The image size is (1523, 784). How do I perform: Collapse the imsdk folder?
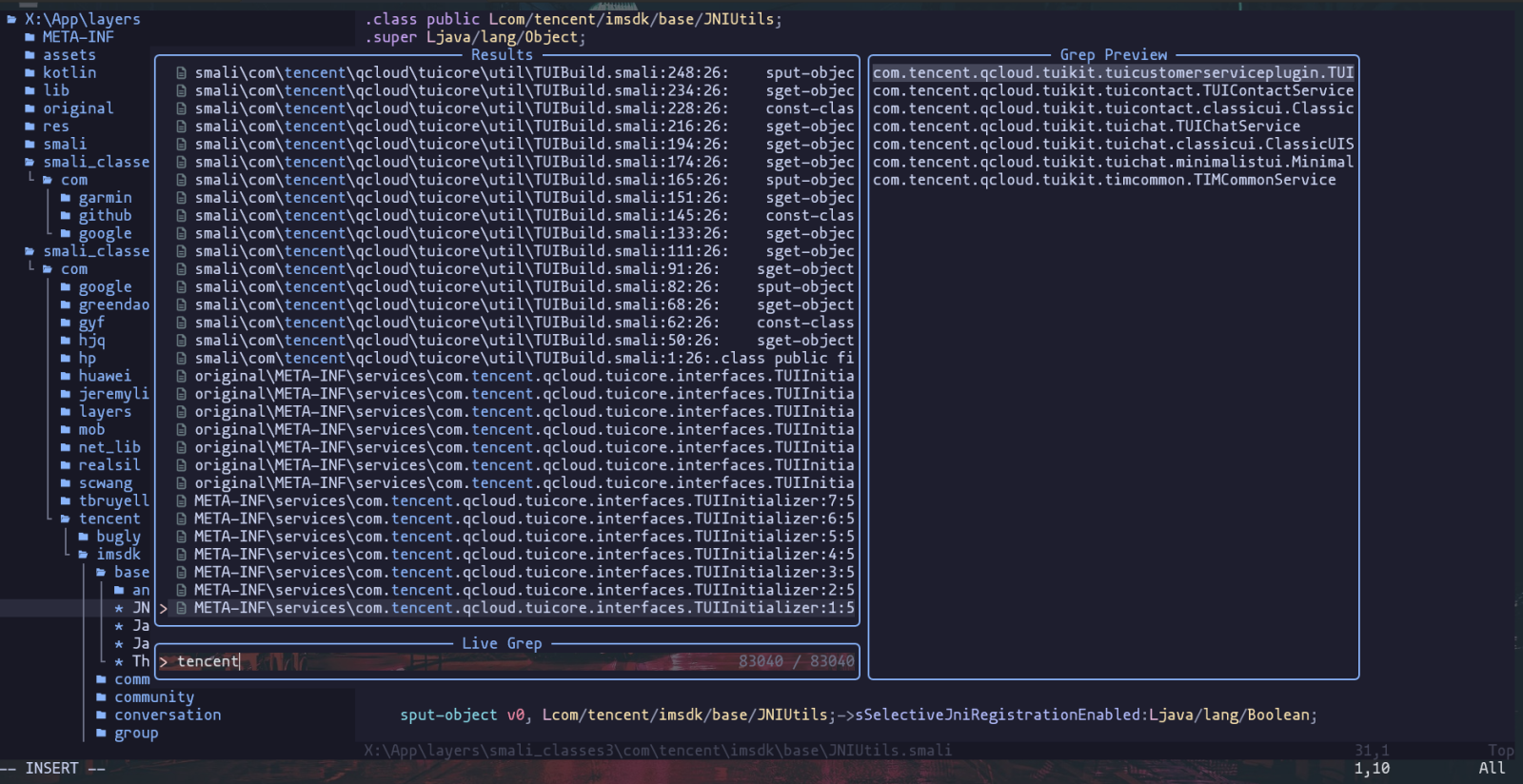pyautogui.click(x=109, y=555)
